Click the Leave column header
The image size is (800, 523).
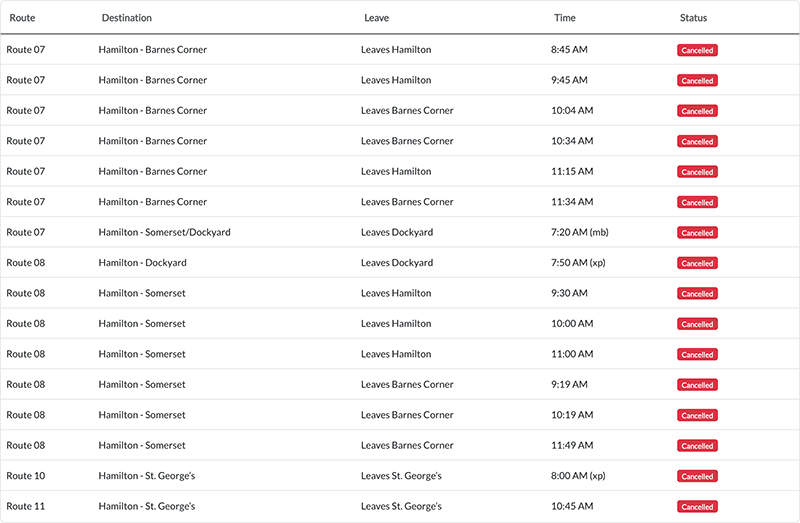pos(376,18)
